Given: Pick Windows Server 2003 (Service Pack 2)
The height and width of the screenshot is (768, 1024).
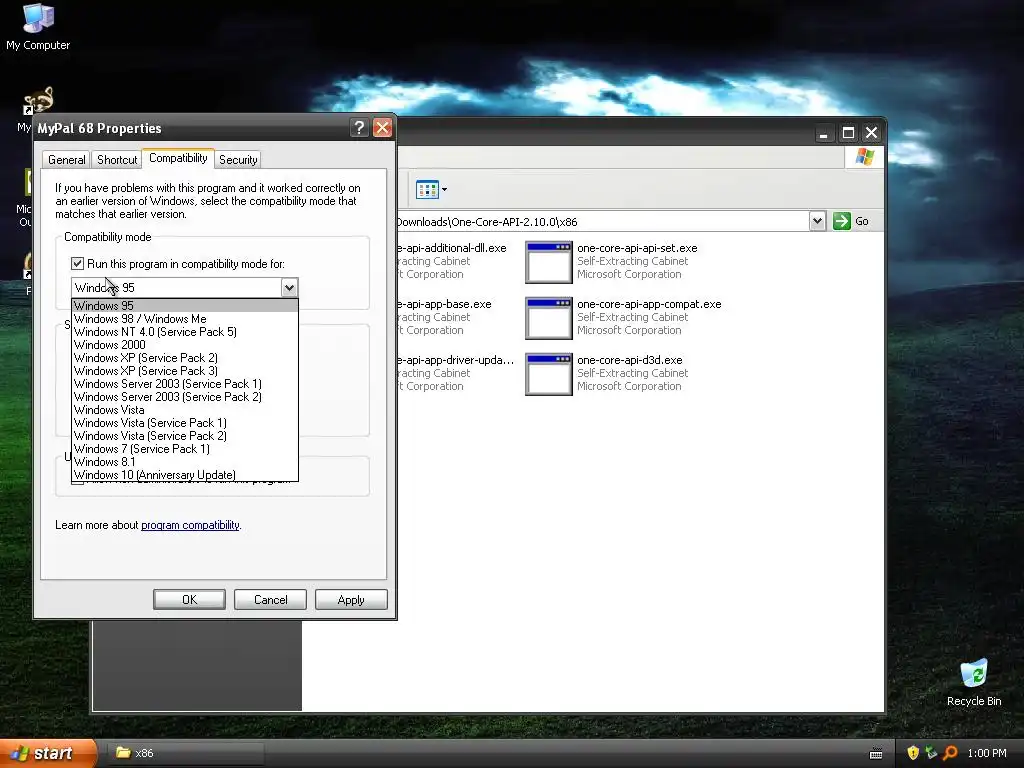Looking at the screenshot, I should coord(185,397).
